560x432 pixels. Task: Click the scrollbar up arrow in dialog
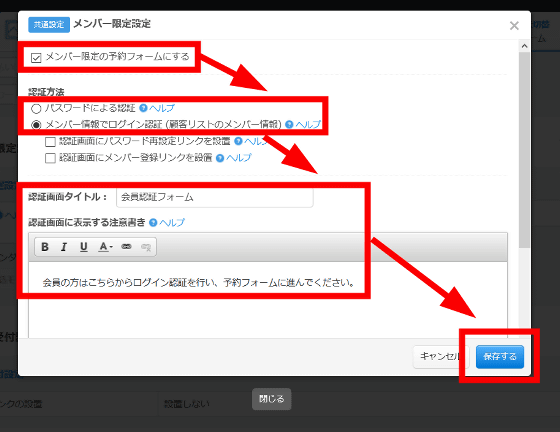(x=524, y=46)
